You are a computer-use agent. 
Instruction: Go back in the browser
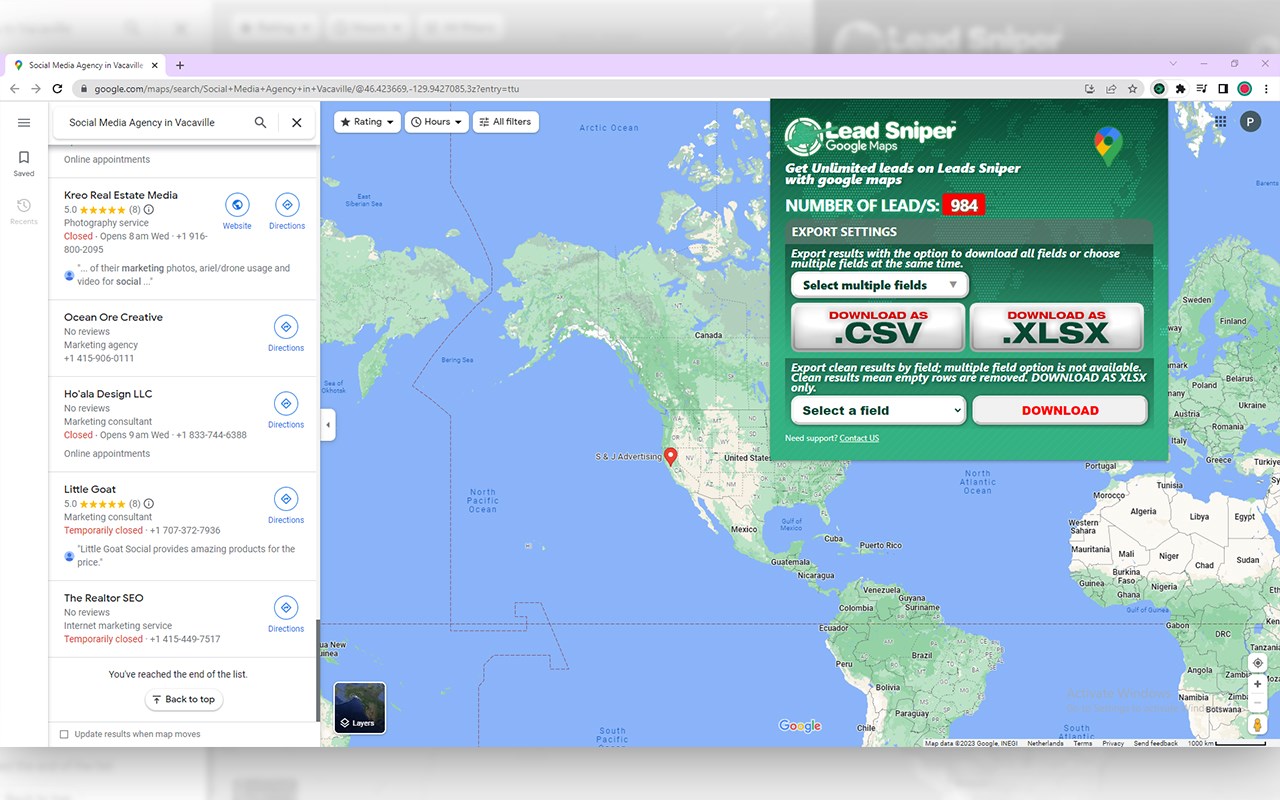[x=14, y=89]
